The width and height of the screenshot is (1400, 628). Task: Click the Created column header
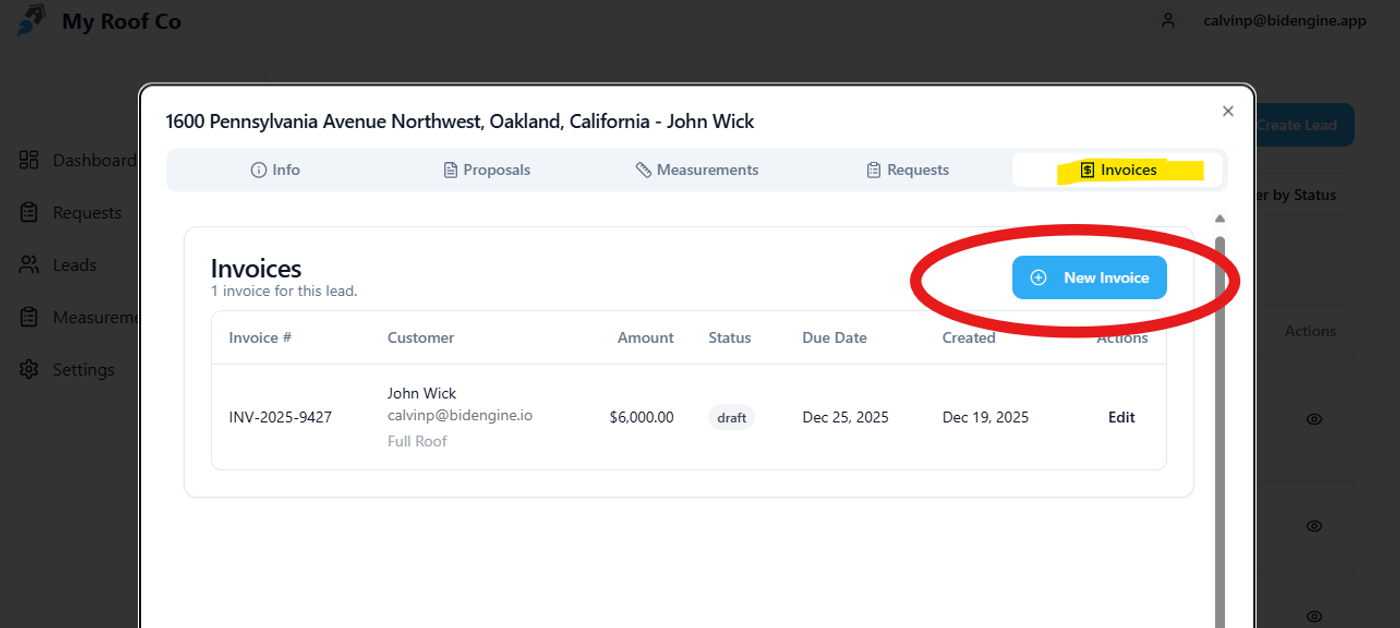coord(969,337)
